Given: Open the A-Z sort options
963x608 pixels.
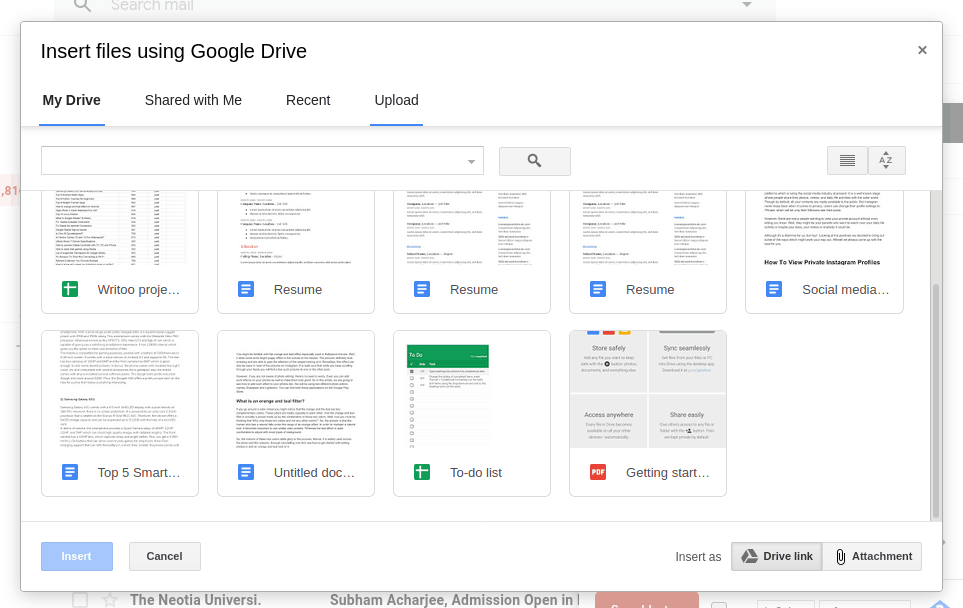Looking at the screenshot, I should click(x=886, y=160).
